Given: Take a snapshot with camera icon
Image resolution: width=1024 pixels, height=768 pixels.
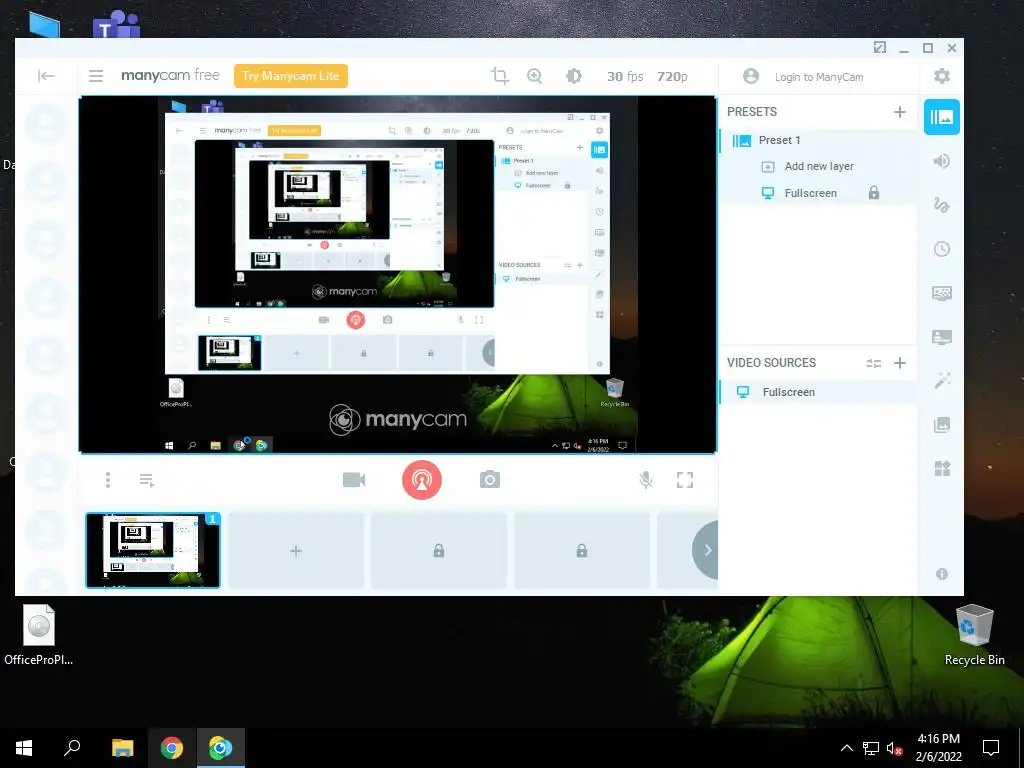Looking at the screenshot, I should click(490, 480).
